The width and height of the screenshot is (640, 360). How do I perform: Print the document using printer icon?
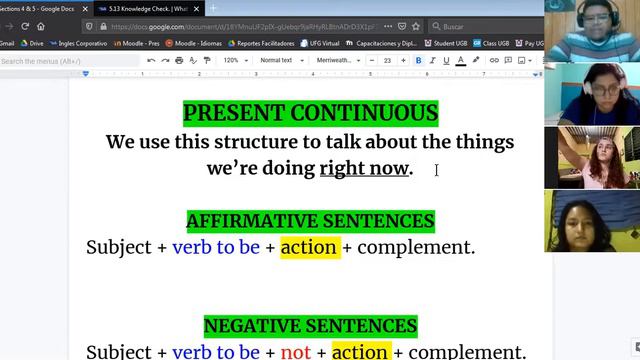(179, 60)
